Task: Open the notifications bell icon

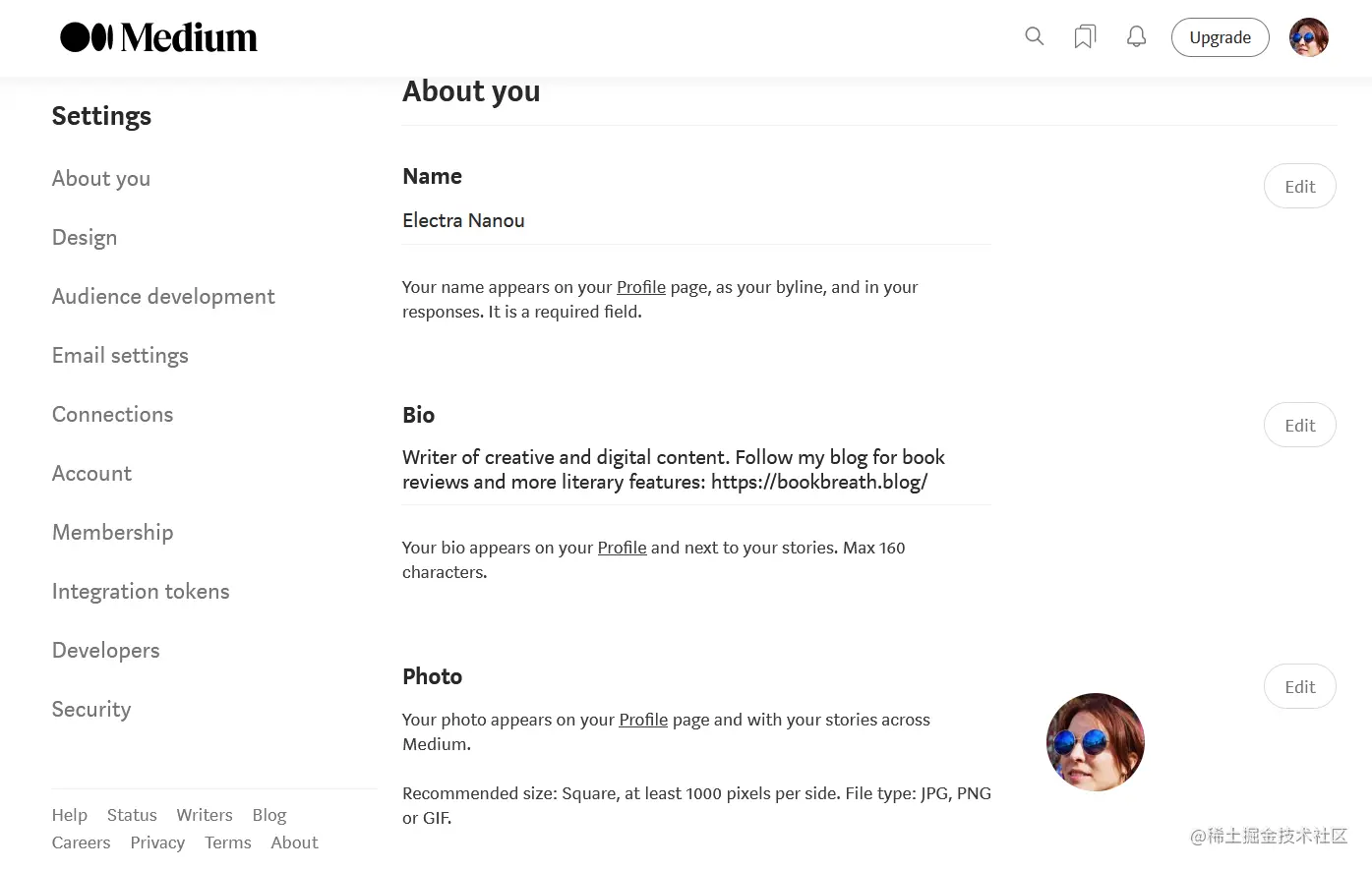Action: click(x=1136, y=36)
